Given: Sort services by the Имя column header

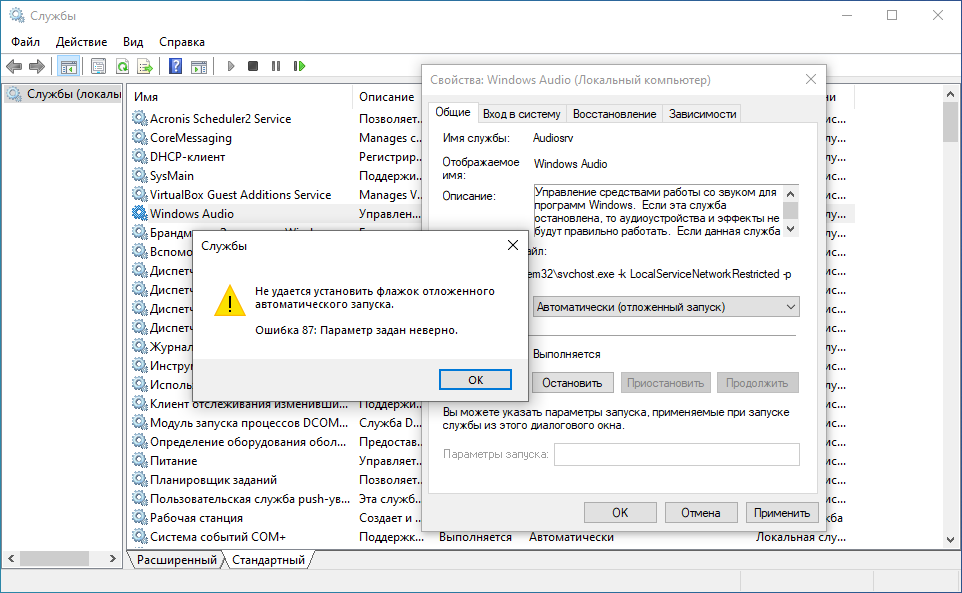Looking at the screenshot, I should (240, 97).
